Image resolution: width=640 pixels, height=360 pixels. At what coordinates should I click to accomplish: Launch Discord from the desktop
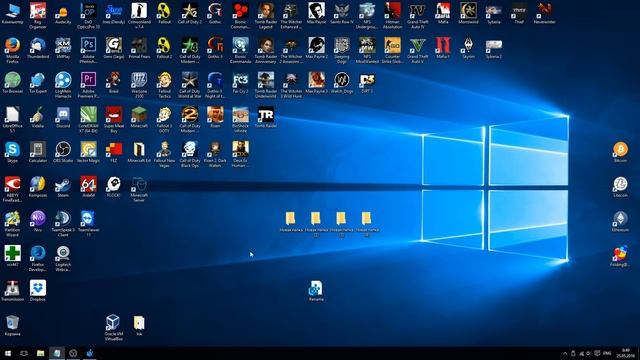click(x=63, y=115)
